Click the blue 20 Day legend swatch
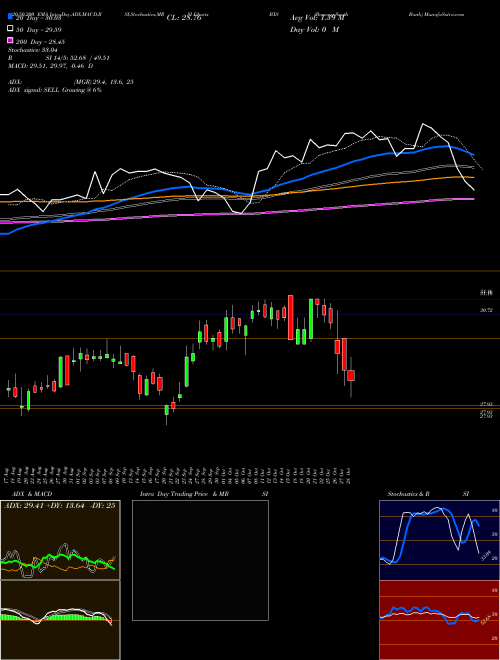500x660 pixels. (x=10, y=17)
